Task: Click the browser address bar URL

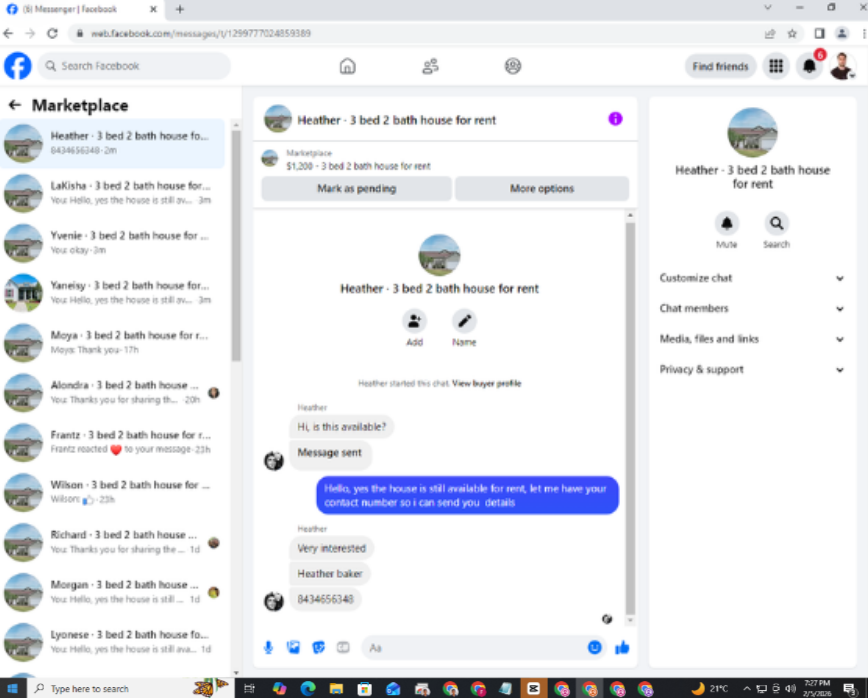Action: (x=200, y=34)
